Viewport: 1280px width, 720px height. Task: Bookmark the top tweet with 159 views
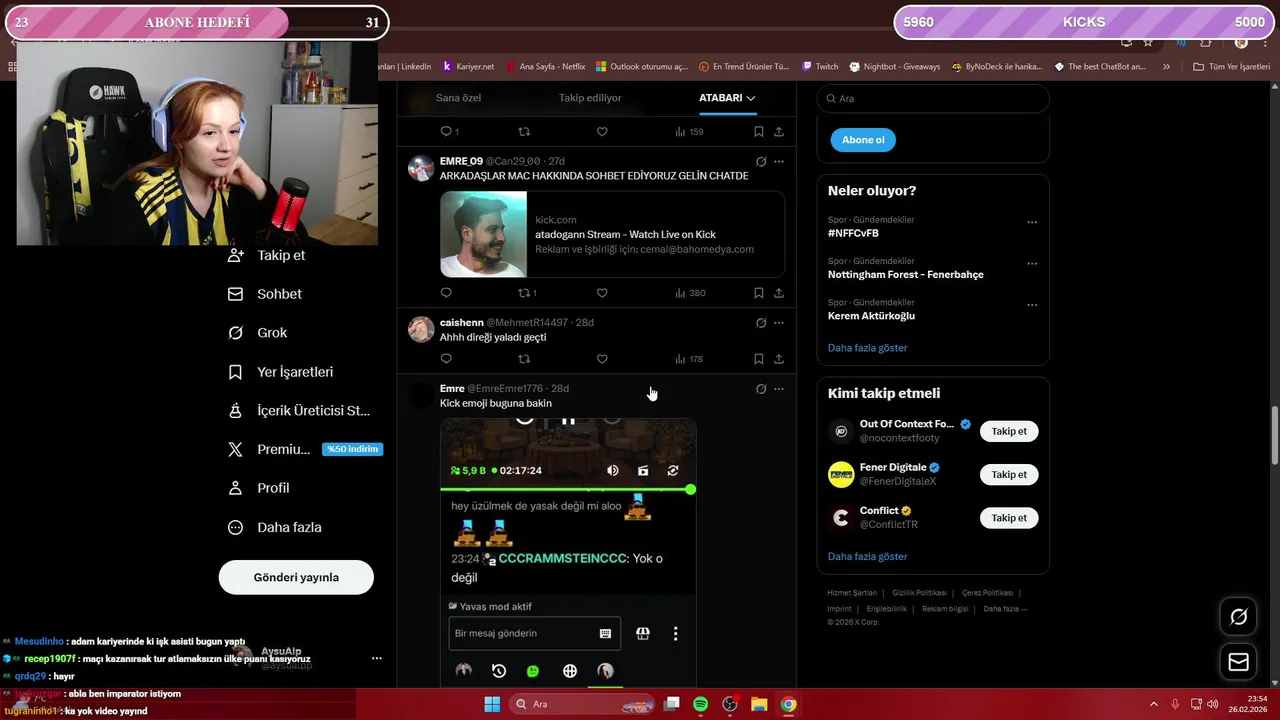click(758, 132)
